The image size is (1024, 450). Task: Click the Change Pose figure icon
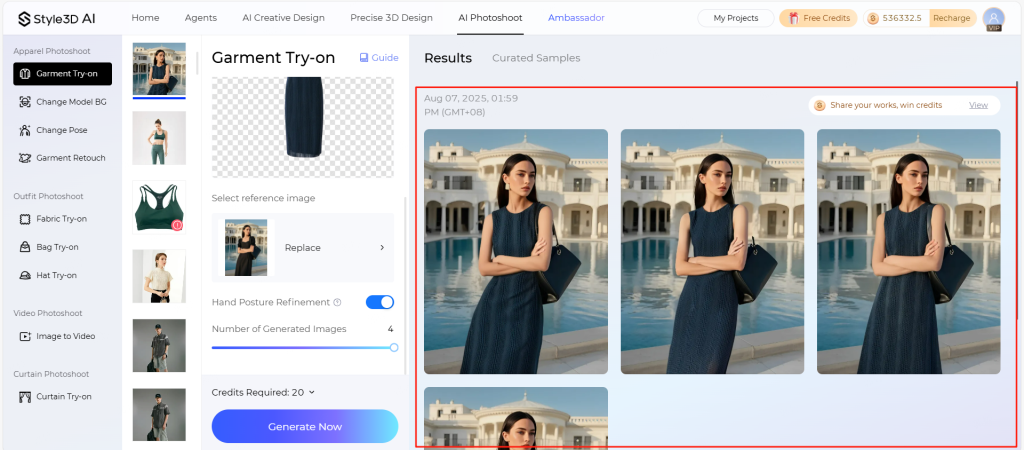click(25, 130)
